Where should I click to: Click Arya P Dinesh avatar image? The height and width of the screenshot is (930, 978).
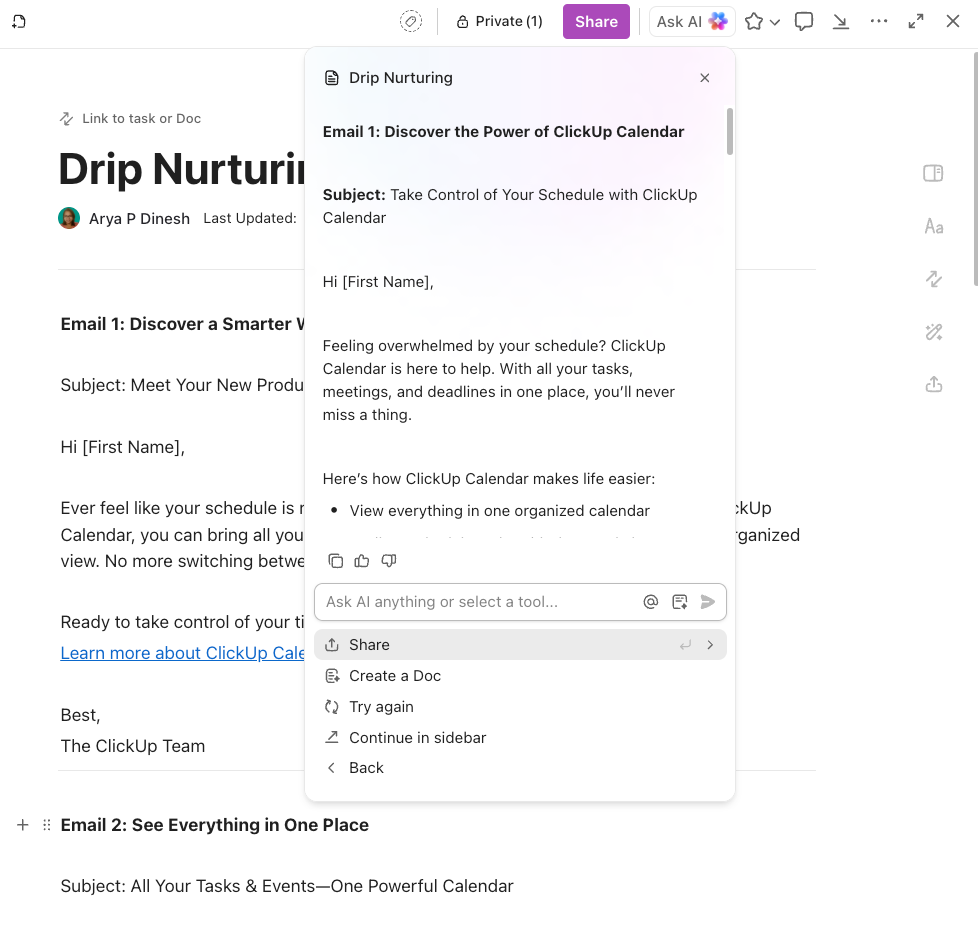click(69, 218)
